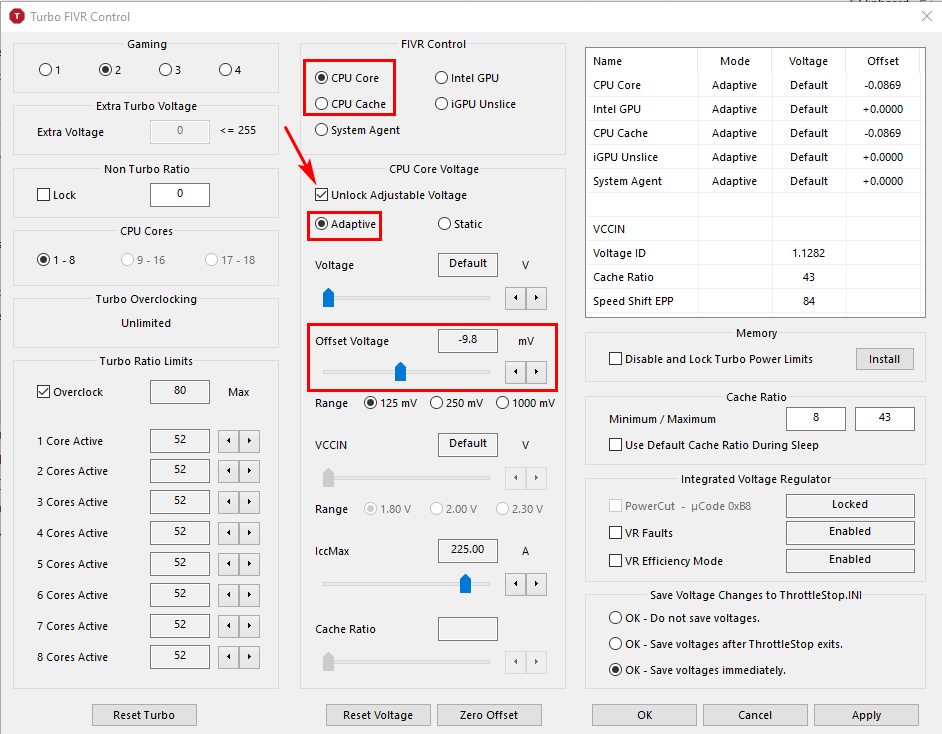The width and height of the screenshot is (942, 734).
Task: Click the IccMax slider thumb
Action: (465, 583)
